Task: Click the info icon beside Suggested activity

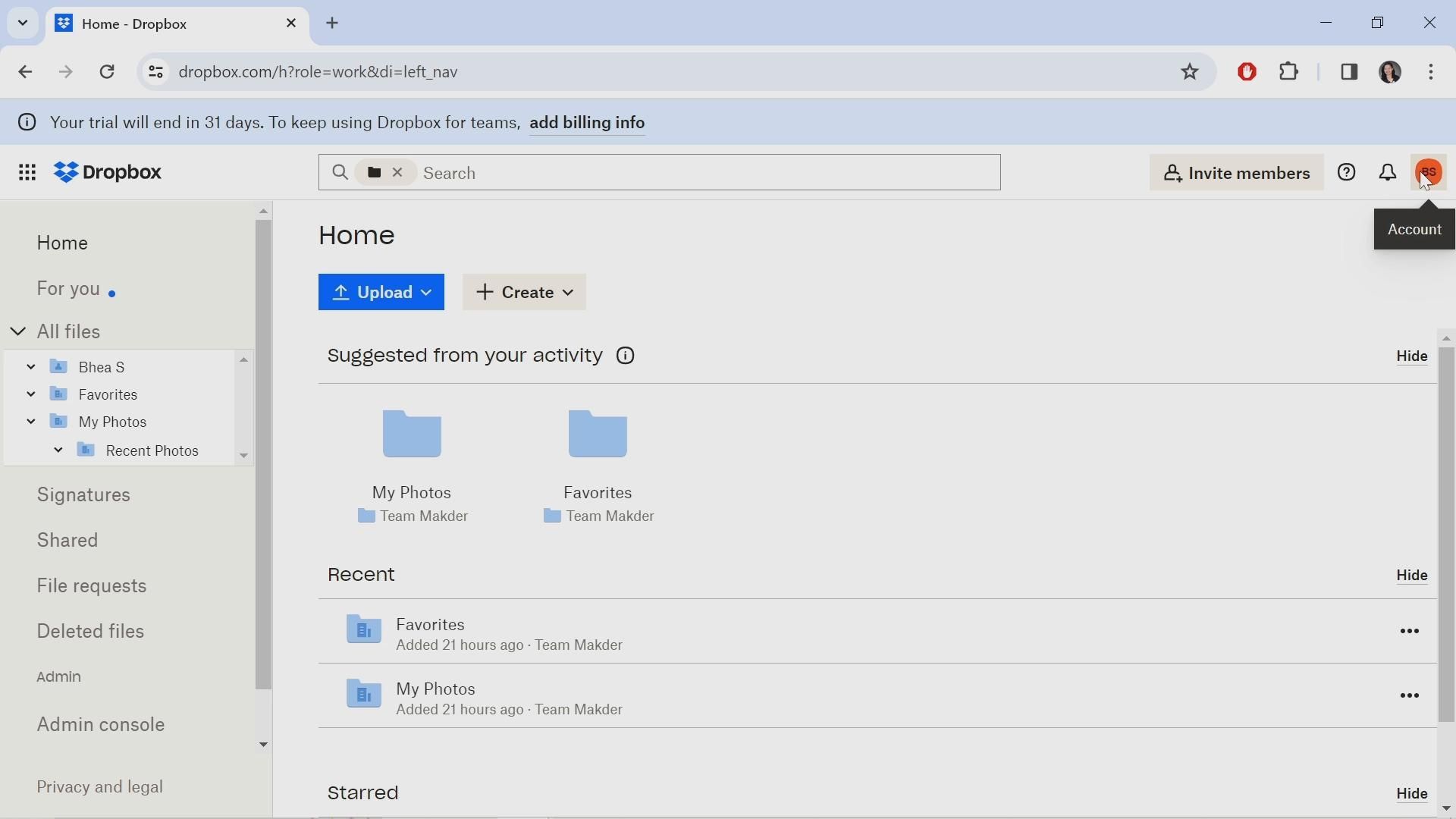Action: point(626,356)
